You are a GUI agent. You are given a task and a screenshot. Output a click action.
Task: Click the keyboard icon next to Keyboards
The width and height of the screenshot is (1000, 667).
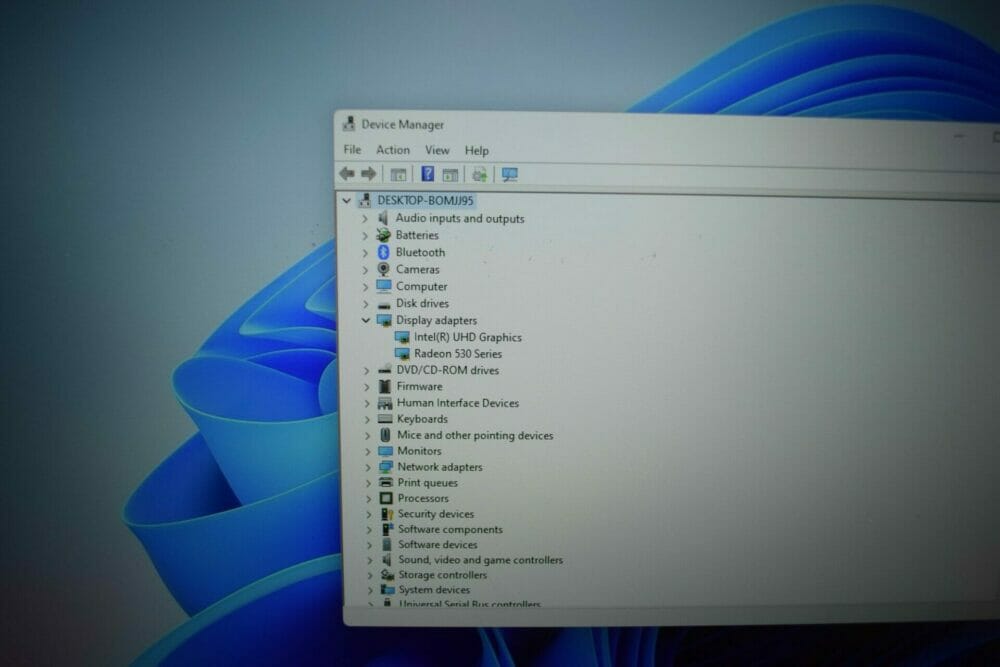tap(385, 419)
